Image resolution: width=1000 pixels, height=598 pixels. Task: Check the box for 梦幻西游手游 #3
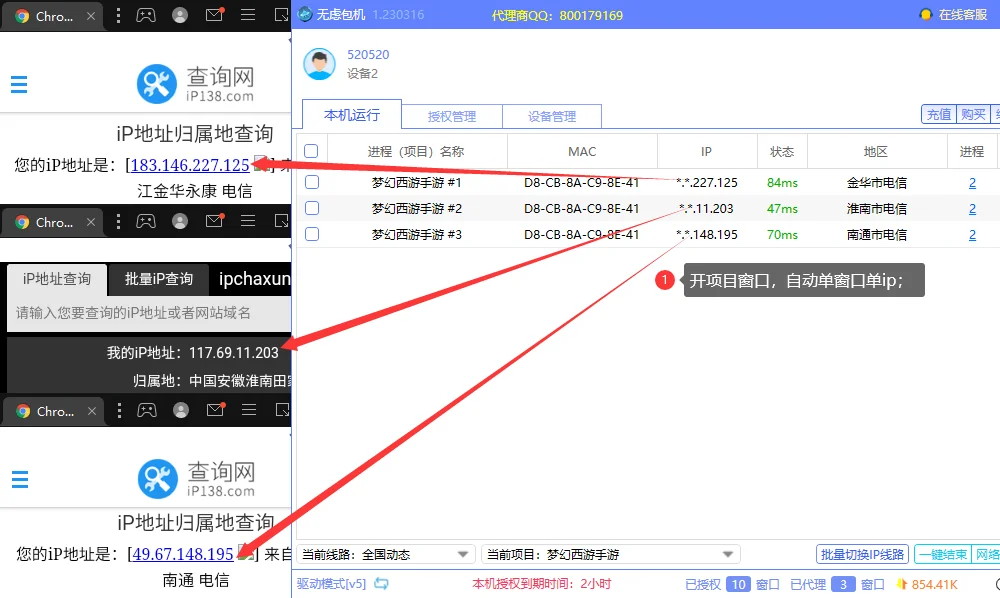coord(312,234)
